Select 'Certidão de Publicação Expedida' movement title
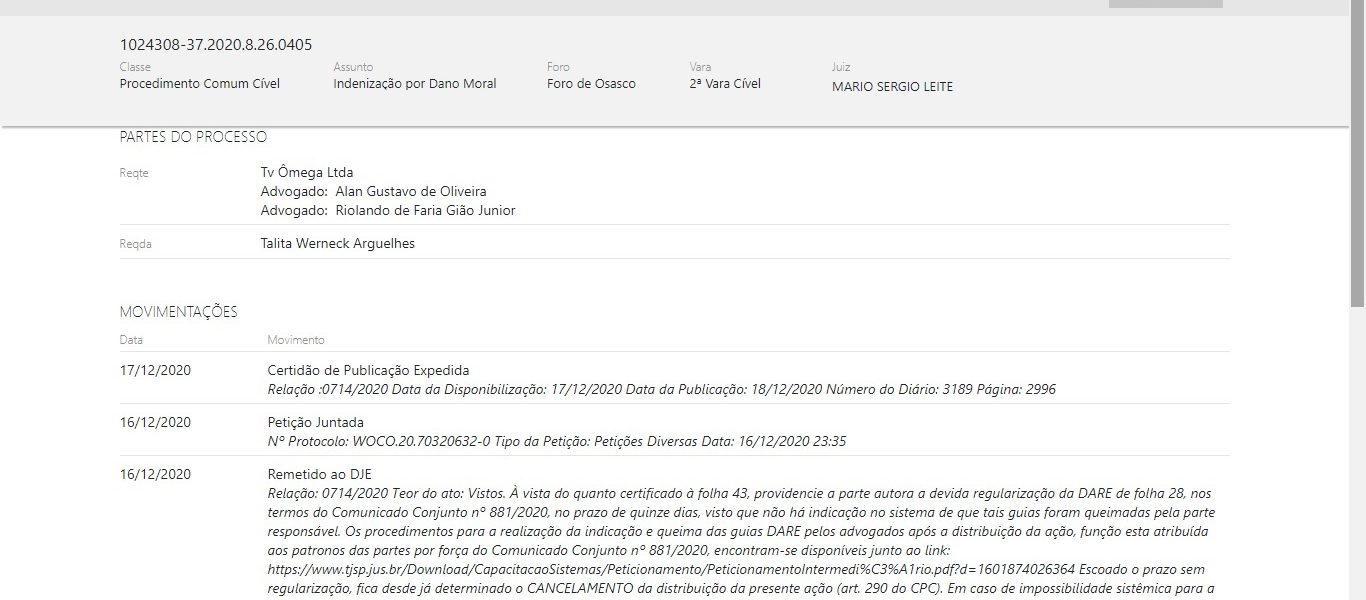This screenshot has width=1366, height=600. pyautogui.click(x=368, y=370)
